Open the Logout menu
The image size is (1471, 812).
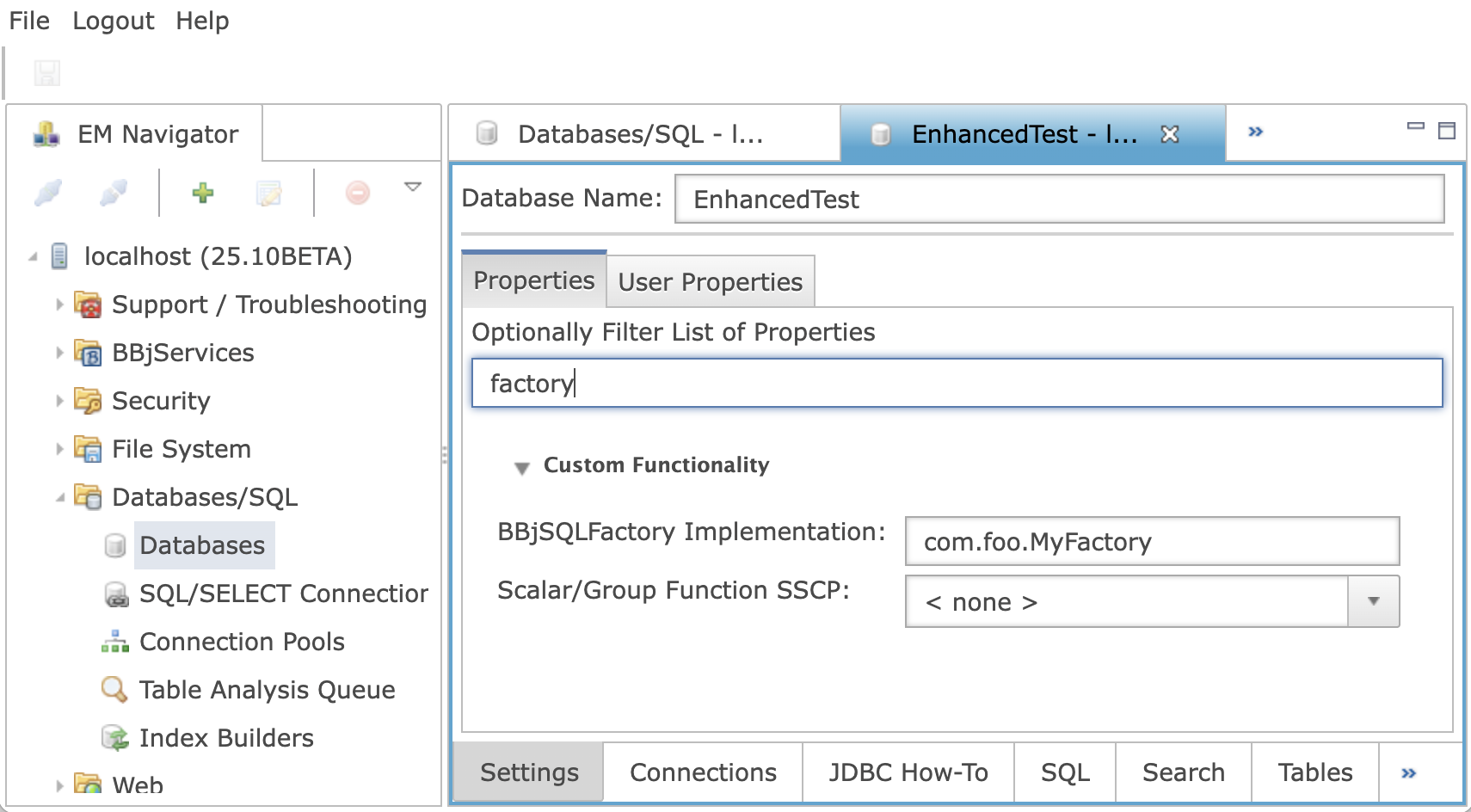pos(113,21)
